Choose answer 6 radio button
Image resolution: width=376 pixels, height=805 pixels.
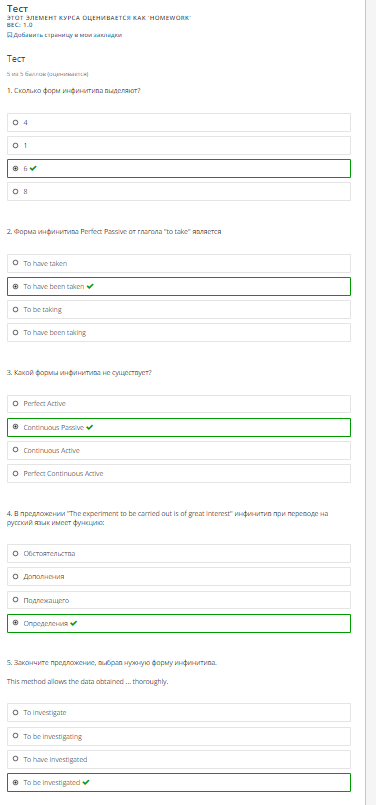point(15,168)
